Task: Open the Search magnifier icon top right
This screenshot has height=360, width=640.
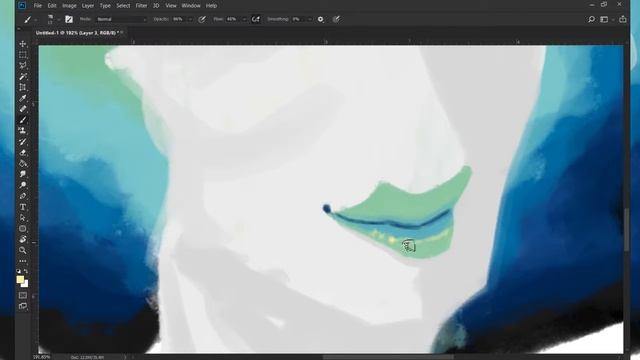Action: (x=591, y=19)
